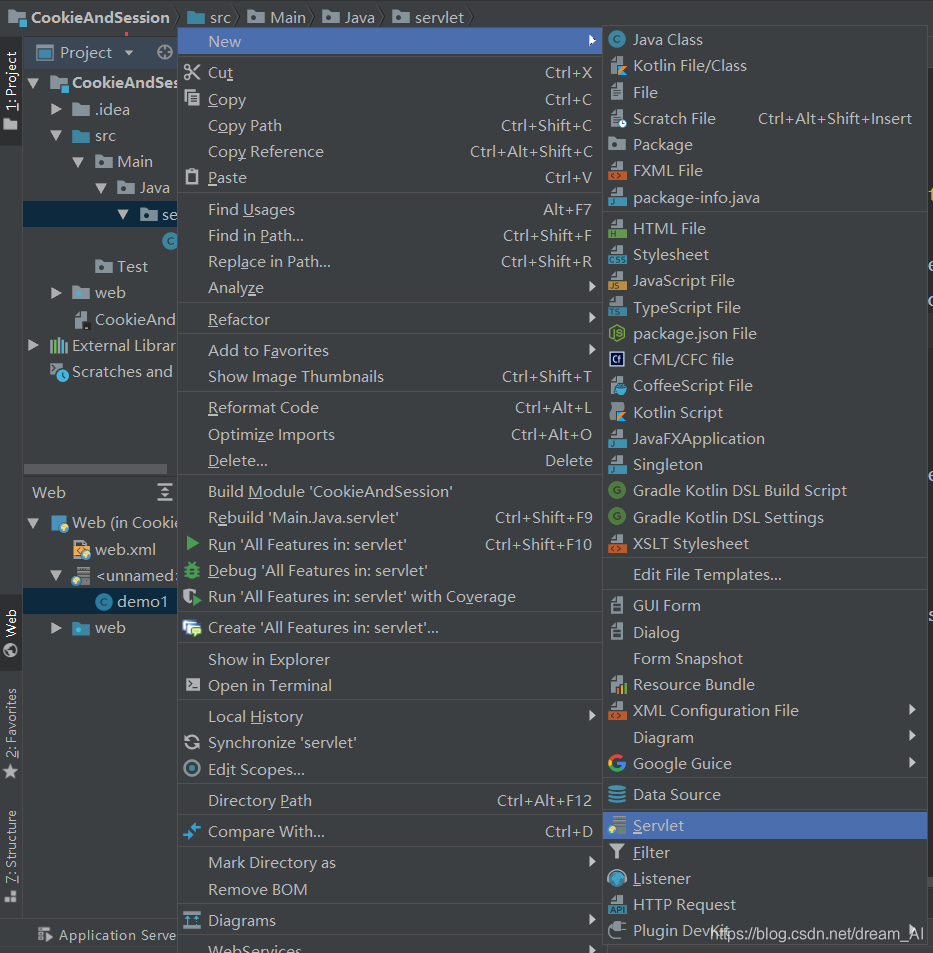The height and width of the screenshot is (953, 933).
Task: Click the Filter funnel icon
Action: (617, 852)
